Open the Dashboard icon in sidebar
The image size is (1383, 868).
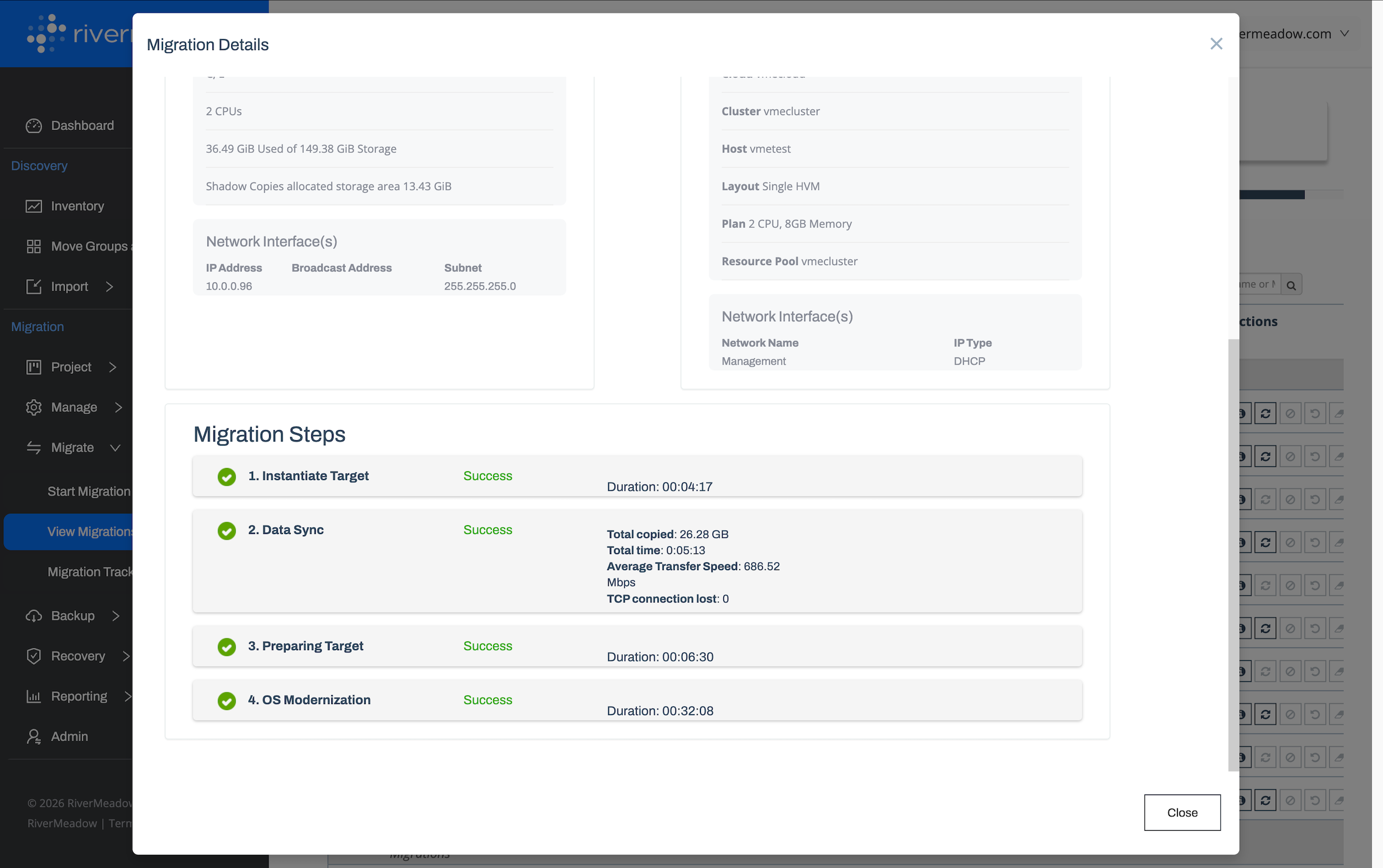33,125
